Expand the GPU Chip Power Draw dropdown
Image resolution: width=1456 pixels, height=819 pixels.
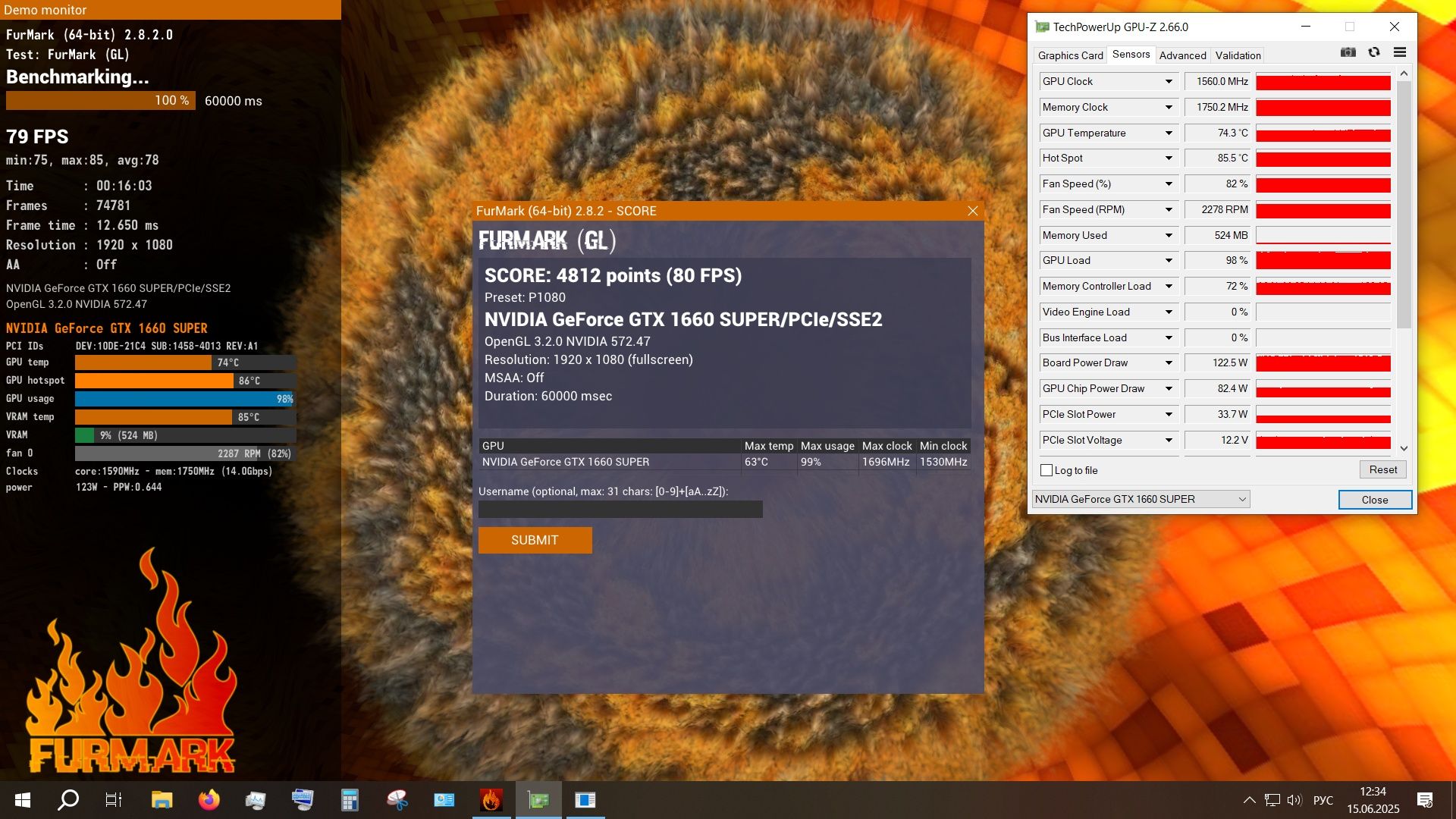click(x=1169, y=388)
